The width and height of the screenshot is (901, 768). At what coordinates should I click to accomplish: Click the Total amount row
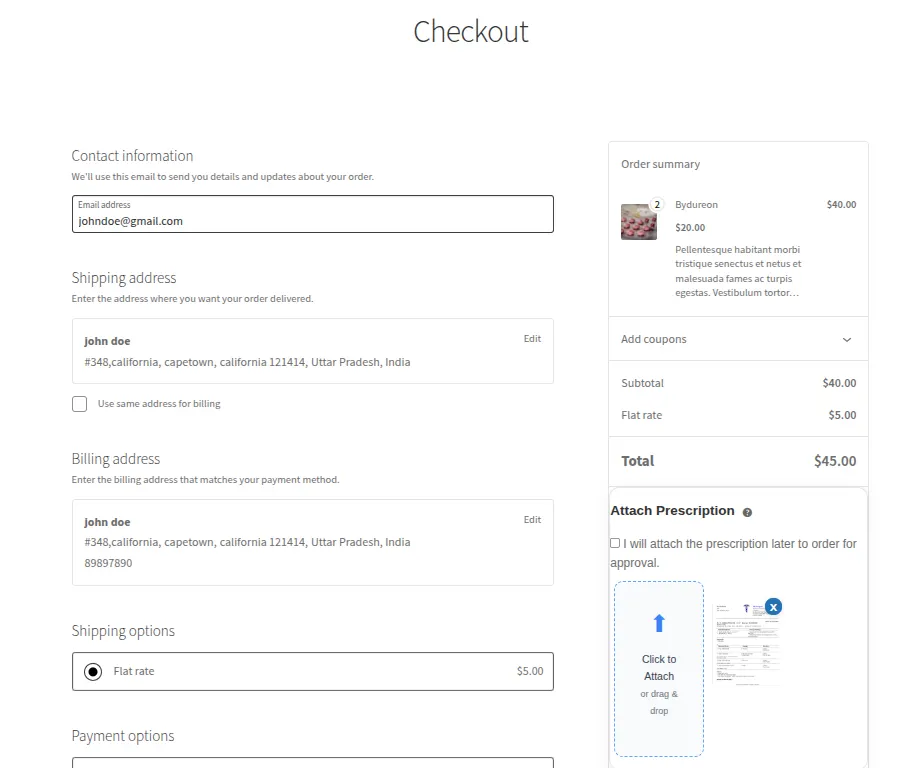pos(738,461)
